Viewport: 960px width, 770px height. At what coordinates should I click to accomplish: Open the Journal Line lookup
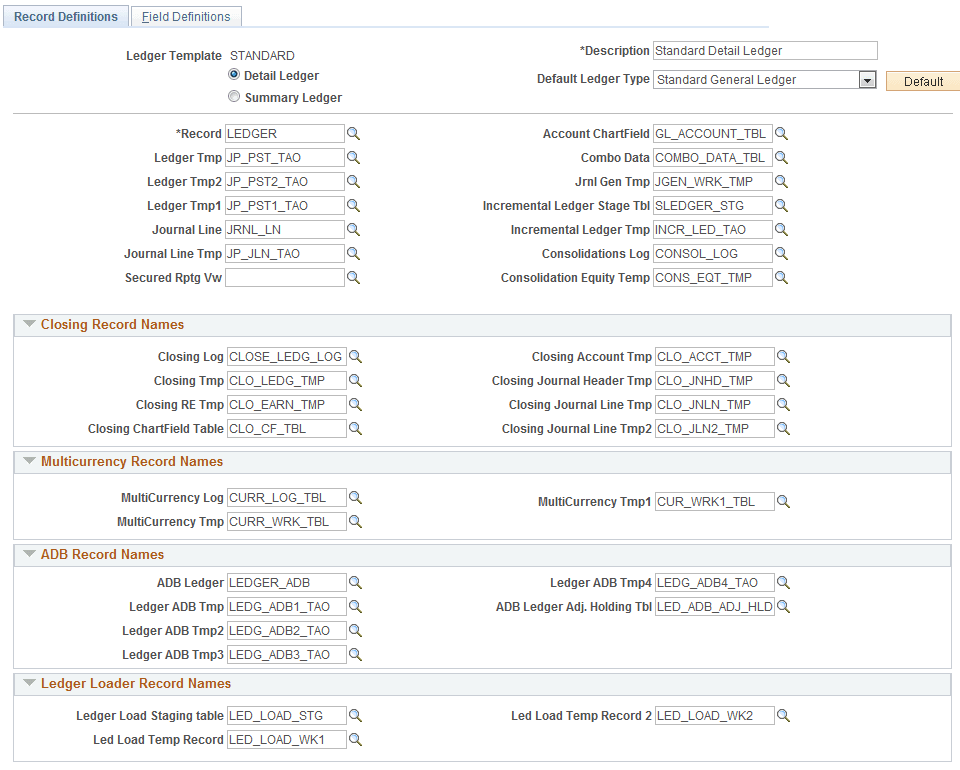point(353,229)
